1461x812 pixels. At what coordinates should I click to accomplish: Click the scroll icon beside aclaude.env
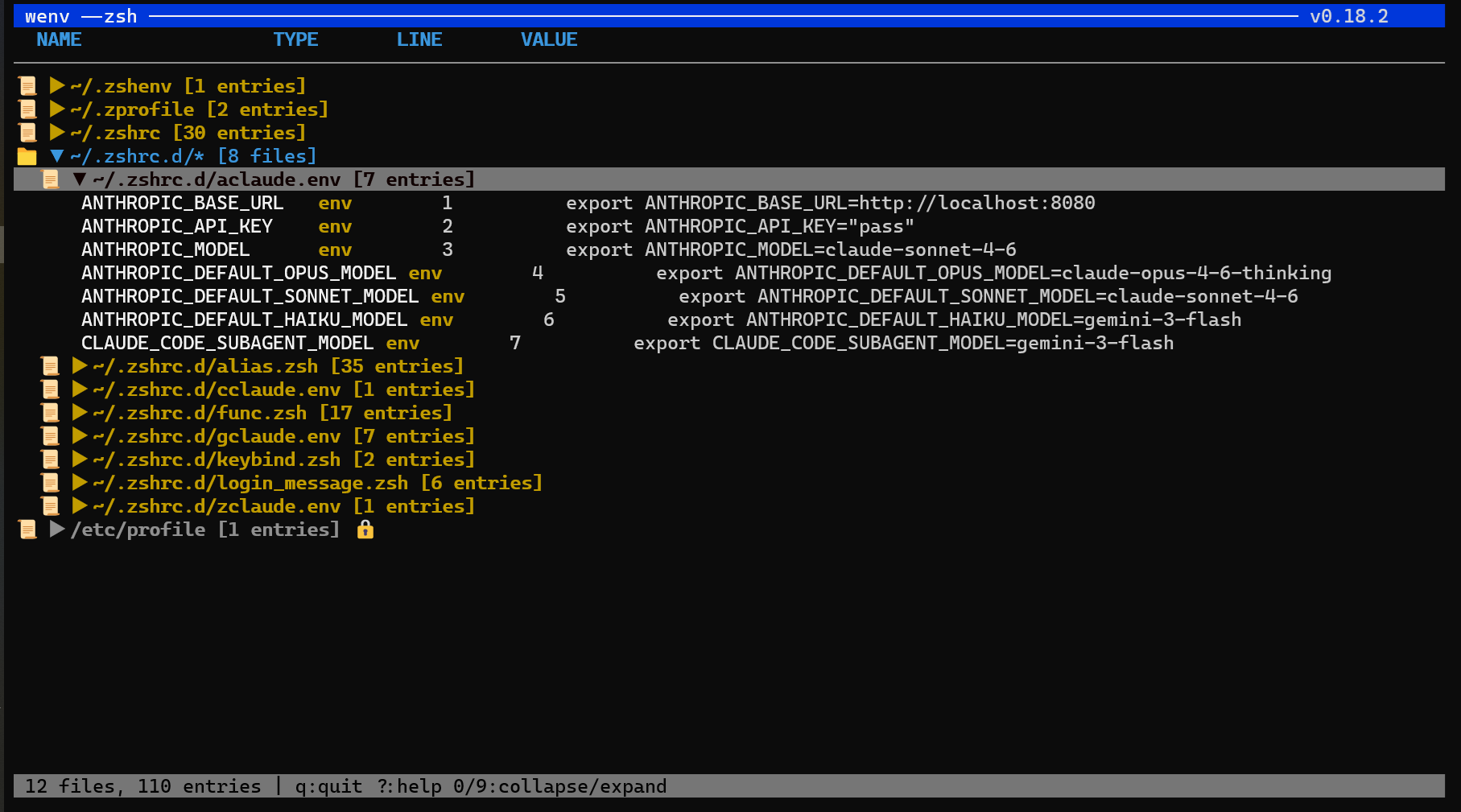pos(50,179)
